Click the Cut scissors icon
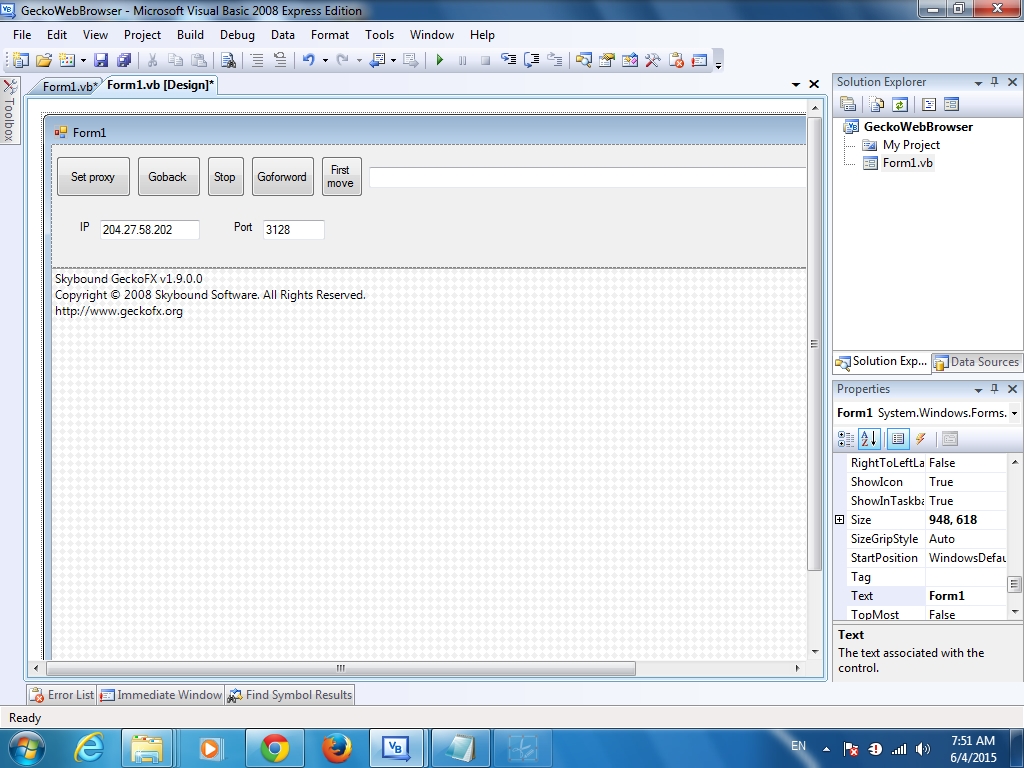This screenshot has height=768, width=1024. (152, 60)
